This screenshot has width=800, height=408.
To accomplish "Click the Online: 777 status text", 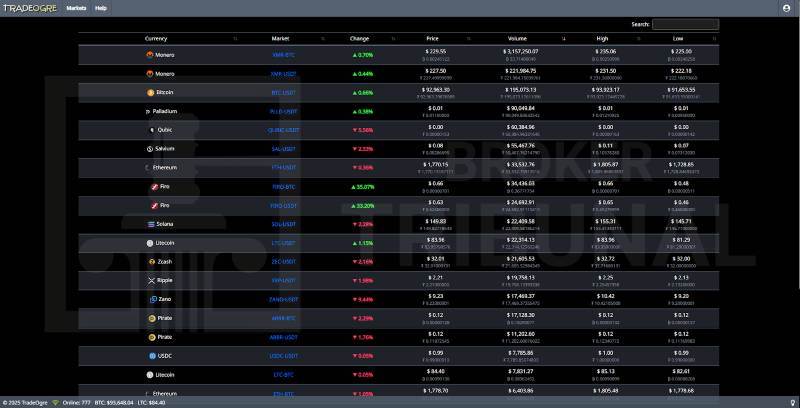I will [77, 402].
